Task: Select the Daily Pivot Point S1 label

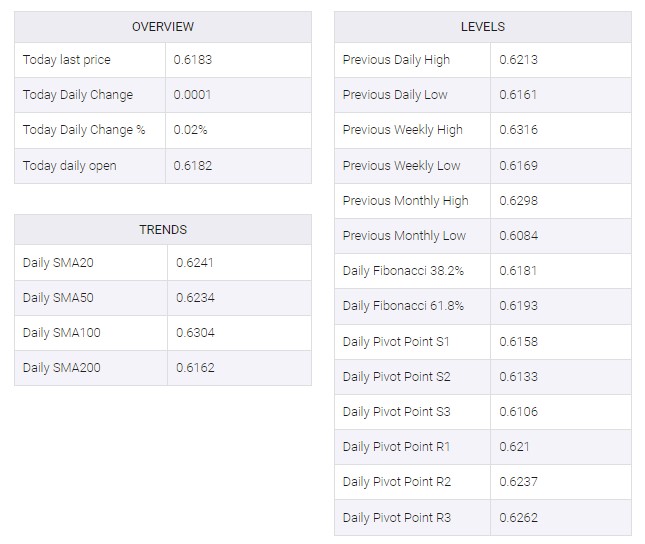Action: 396,342
